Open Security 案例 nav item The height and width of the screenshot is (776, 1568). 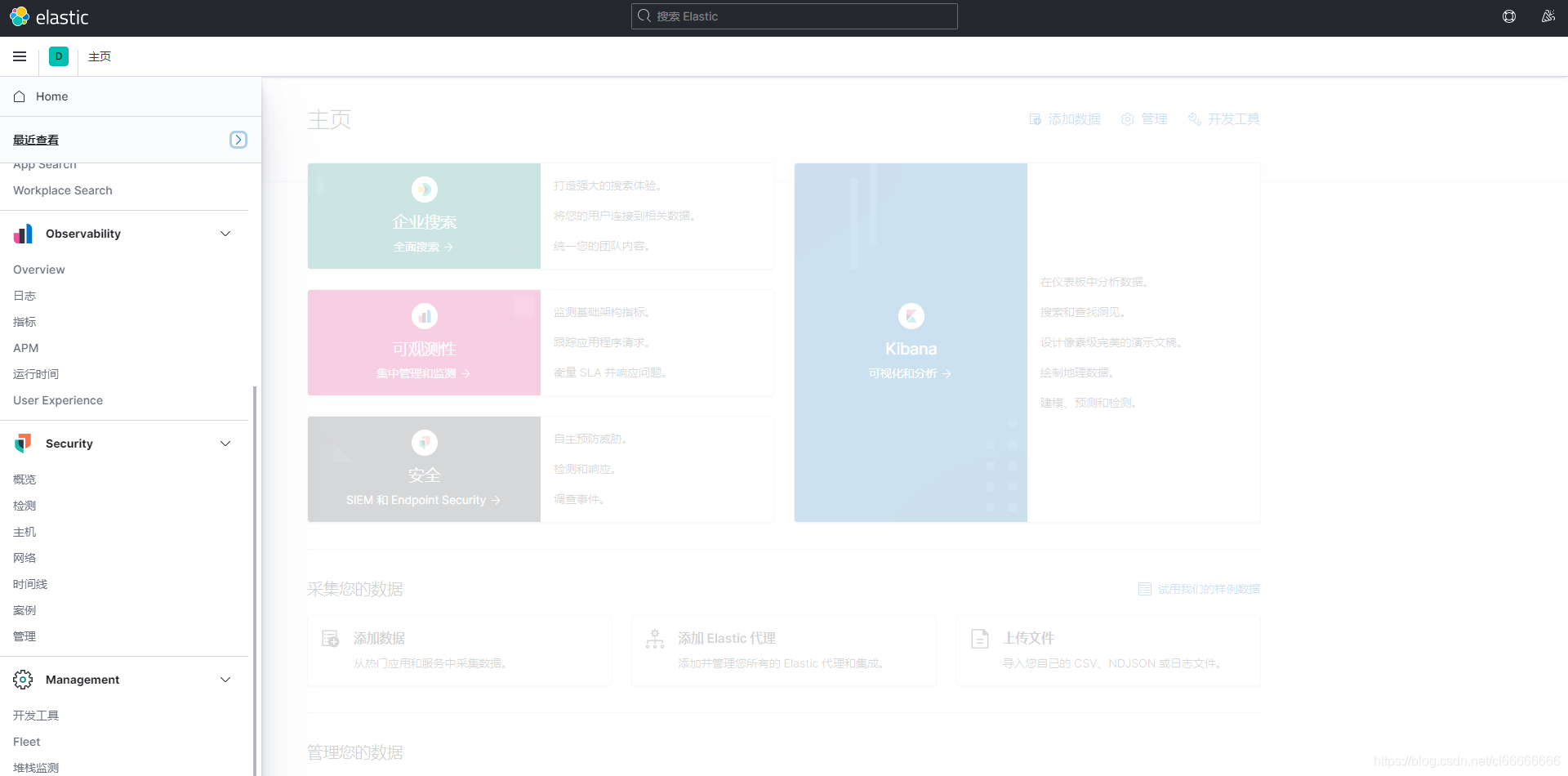[x=24, y=610]
